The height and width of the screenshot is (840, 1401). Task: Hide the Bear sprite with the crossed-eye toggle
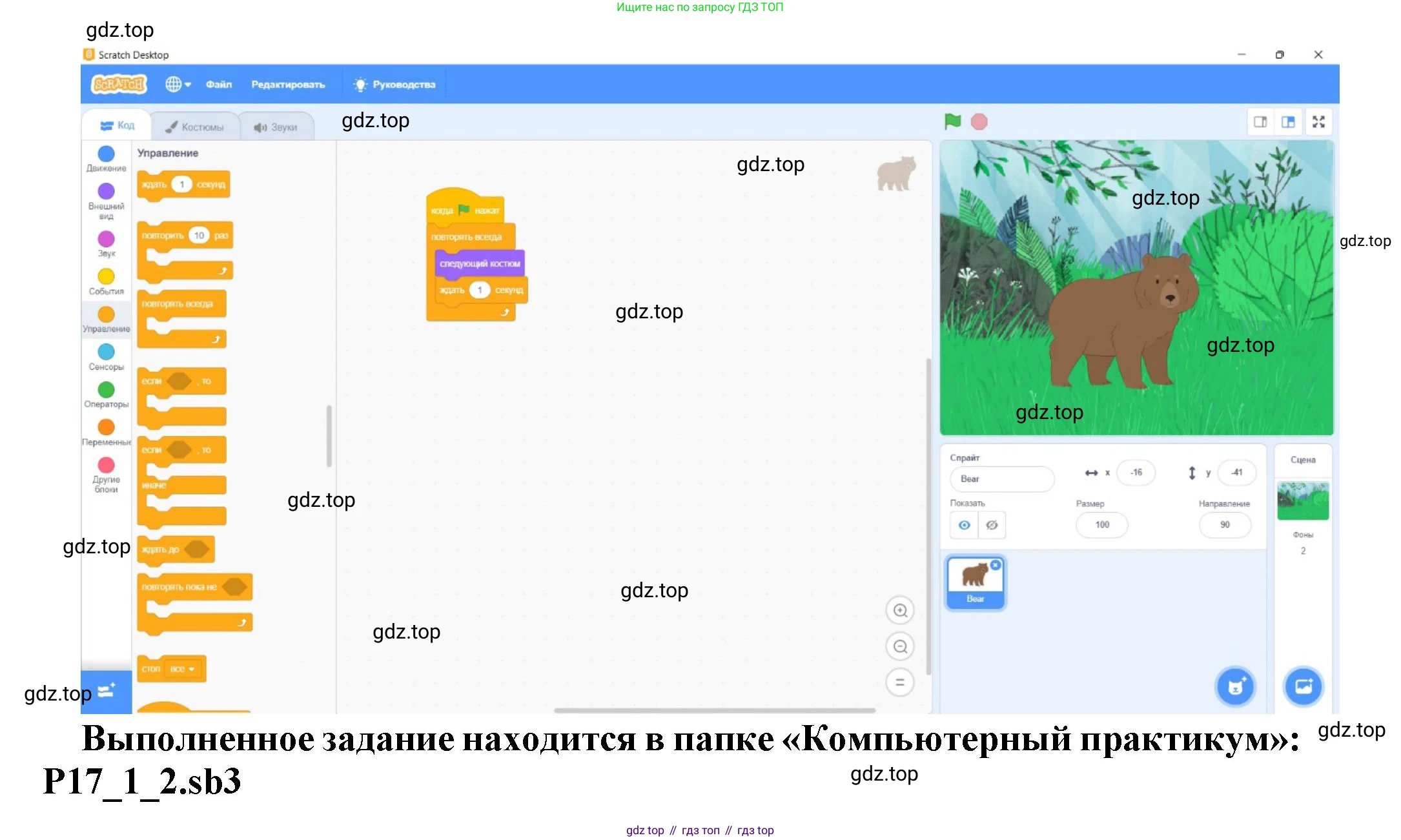pyautogui.click(x=992, y=525)
